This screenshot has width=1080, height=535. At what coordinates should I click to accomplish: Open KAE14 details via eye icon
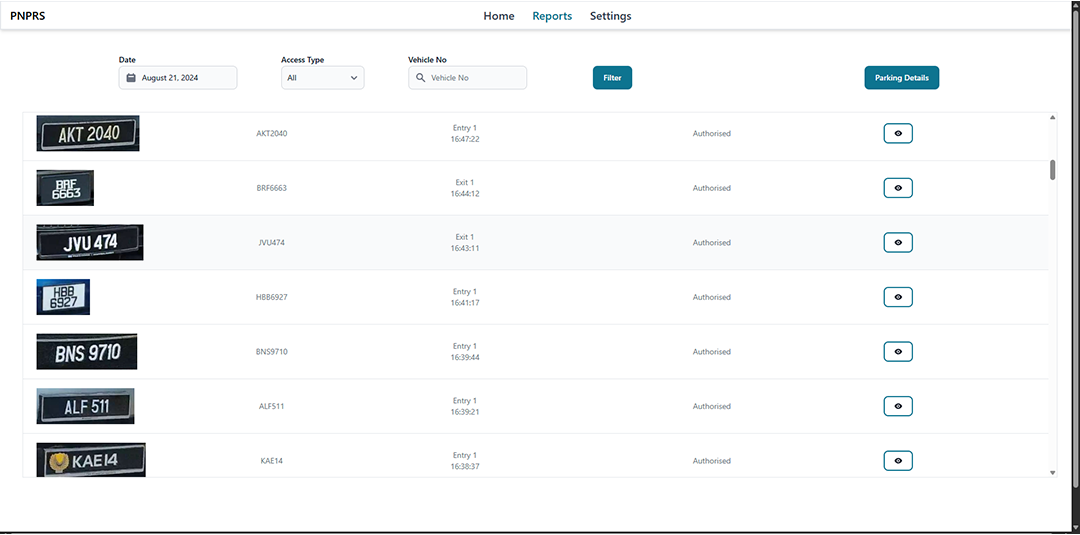(897, 461)
